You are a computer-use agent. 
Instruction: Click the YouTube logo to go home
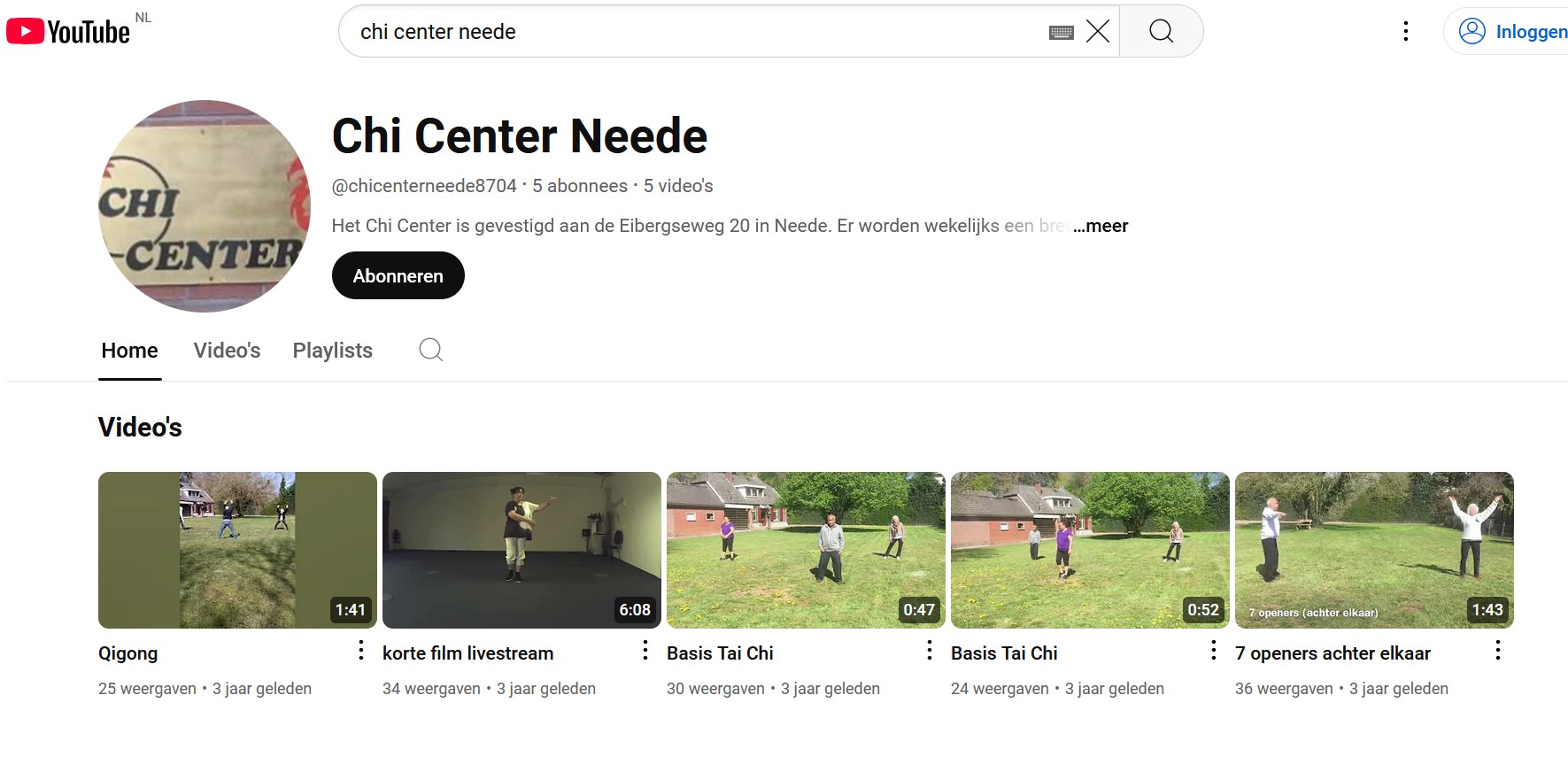68,32
